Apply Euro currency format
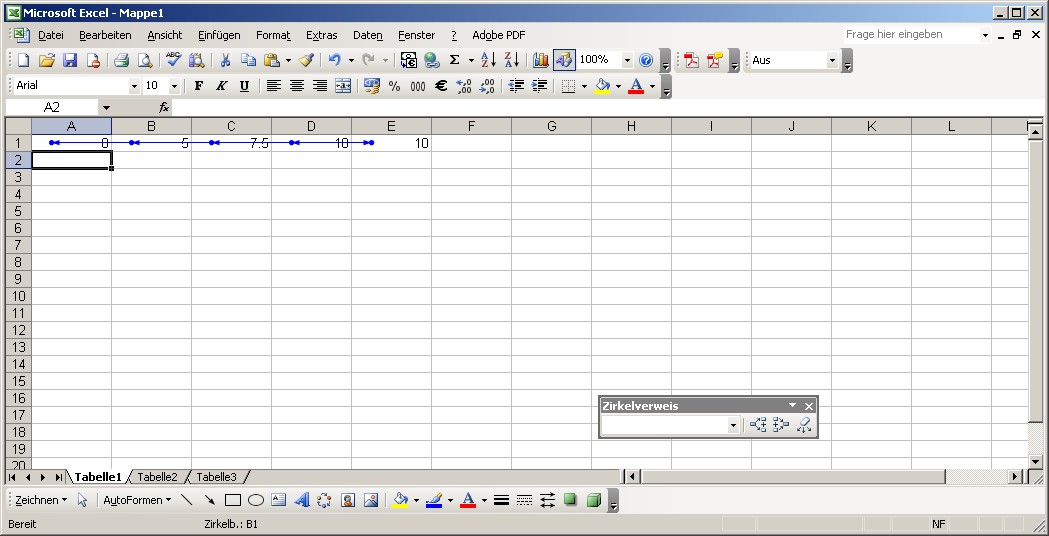This screenshot has width=1049, height=536. pyautogui.click(x=441, y=86)
